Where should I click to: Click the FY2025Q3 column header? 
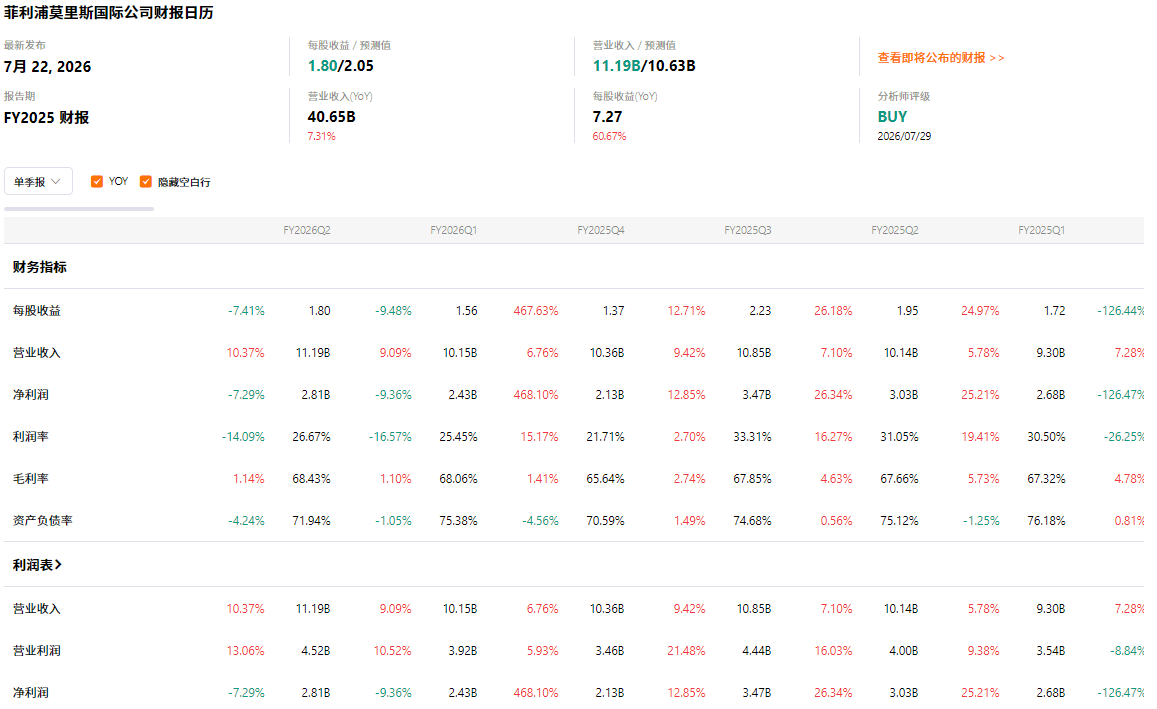point(747,230)
